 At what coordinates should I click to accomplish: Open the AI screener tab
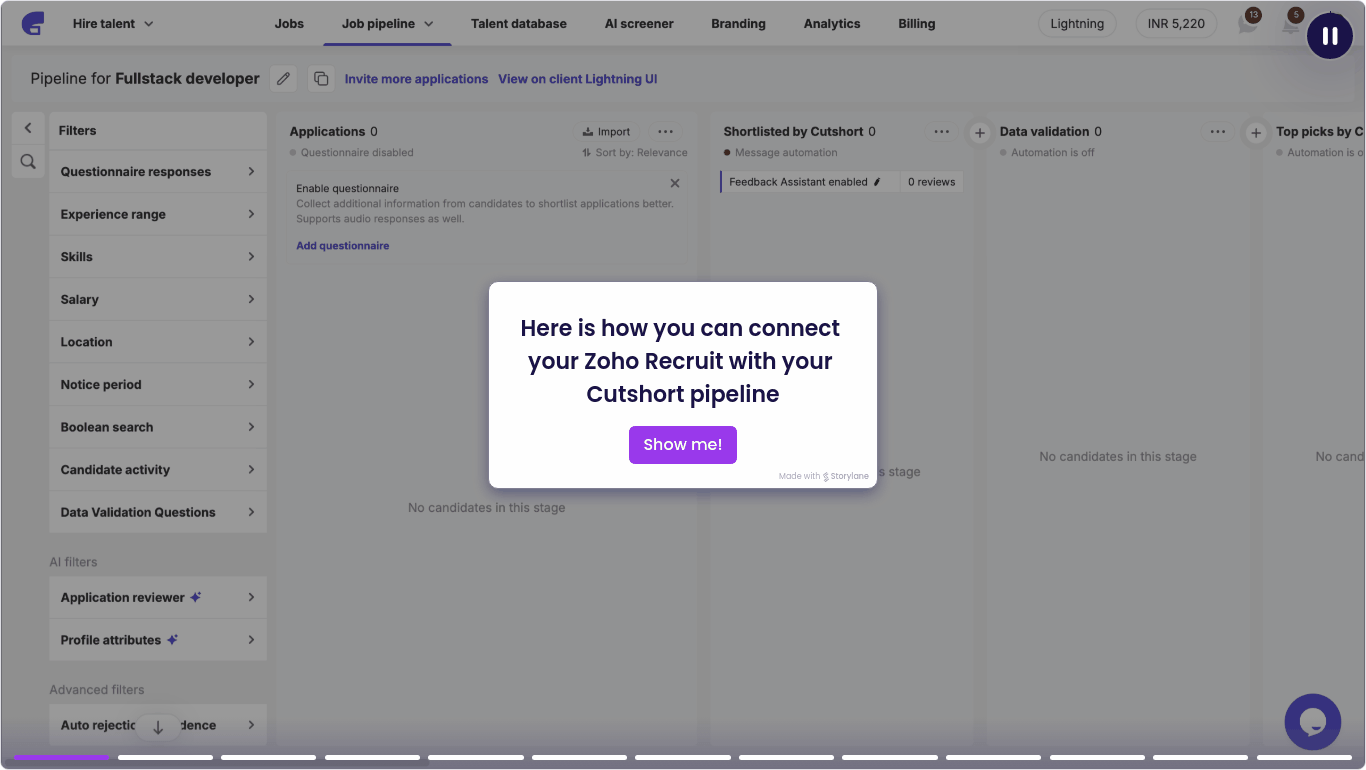639,23
